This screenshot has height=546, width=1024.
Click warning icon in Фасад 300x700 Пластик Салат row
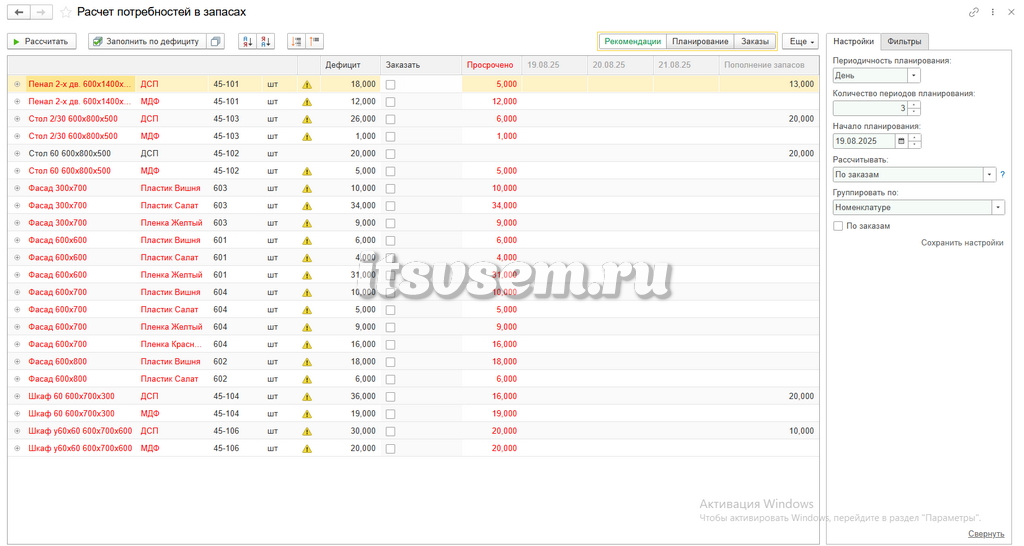[x=307, y=206]
